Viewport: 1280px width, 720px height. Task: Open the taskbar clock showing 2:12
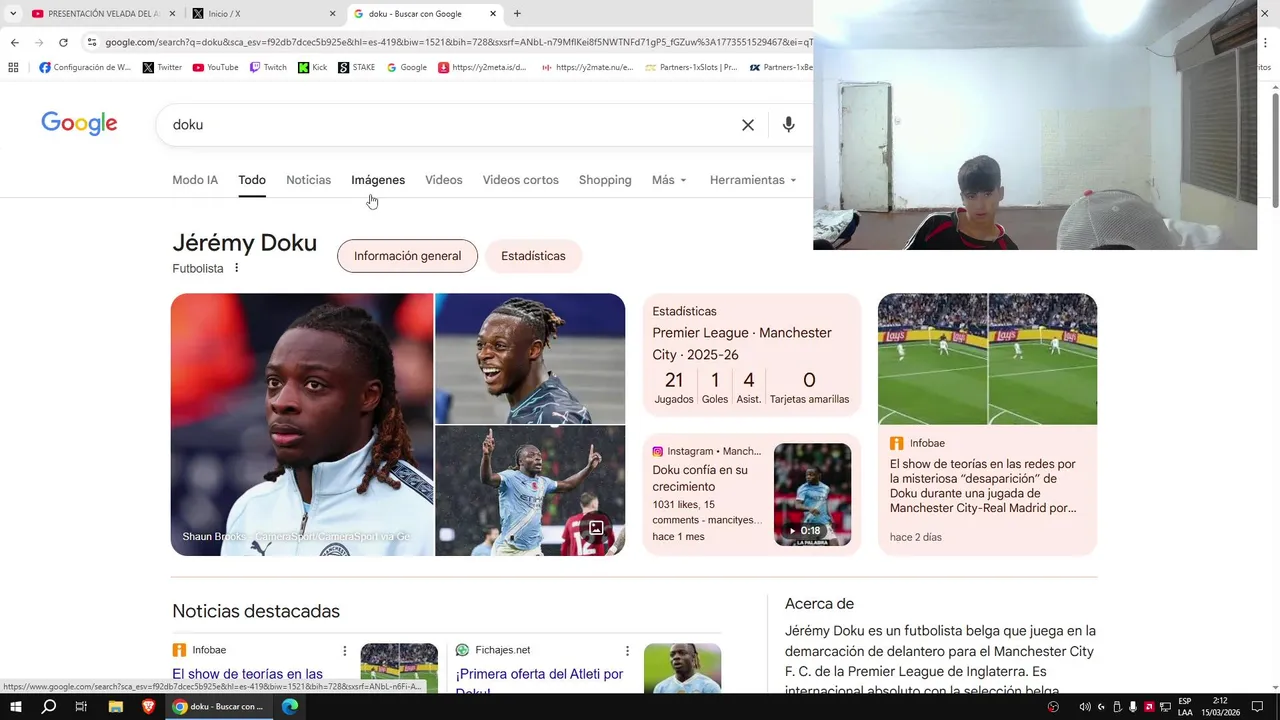pyautogui.click(x=1220, y=707)
